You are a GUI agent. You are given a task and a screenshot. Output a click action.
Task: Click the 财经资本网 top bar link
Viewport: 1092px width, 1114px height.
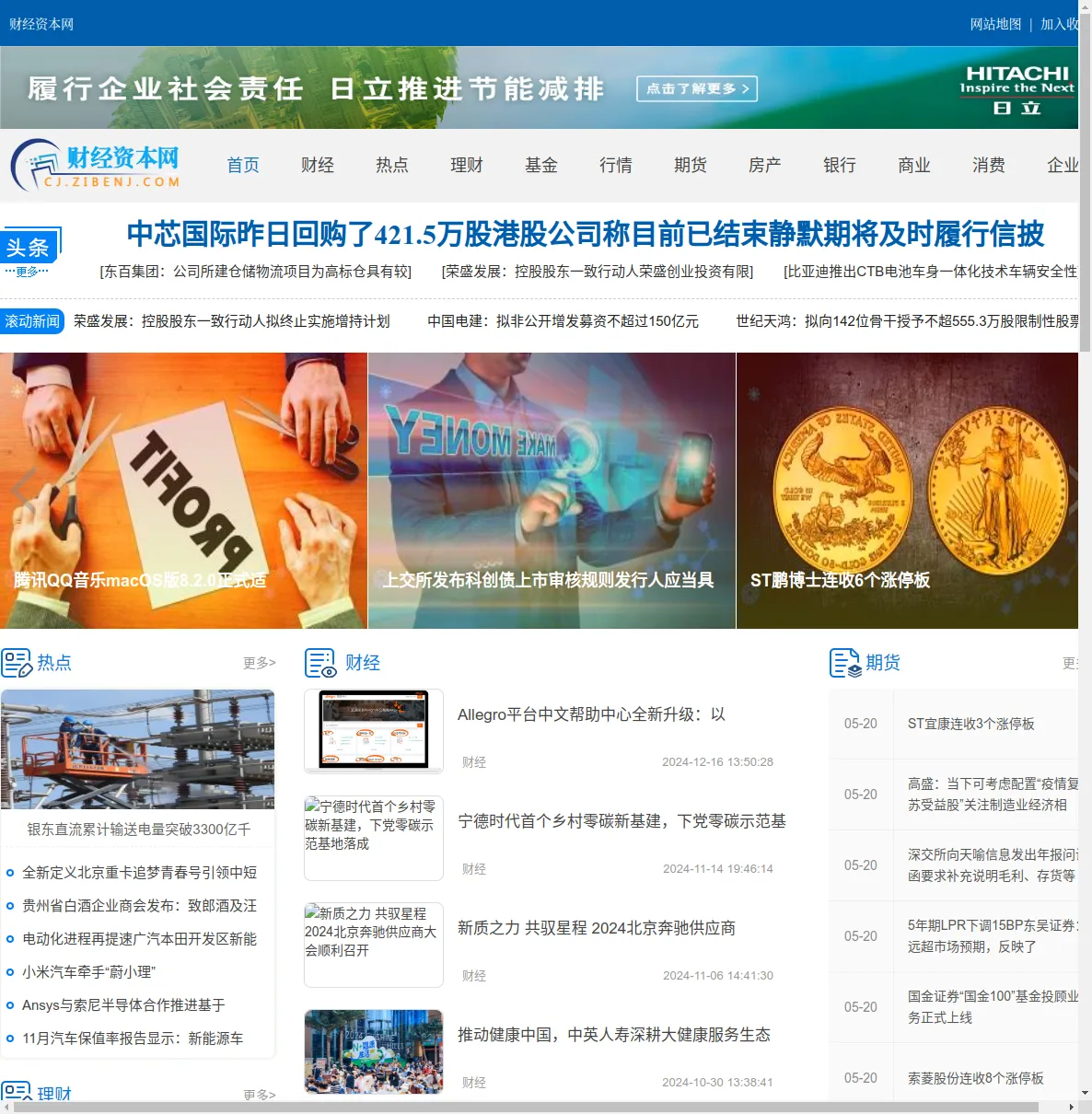point(41,24)
